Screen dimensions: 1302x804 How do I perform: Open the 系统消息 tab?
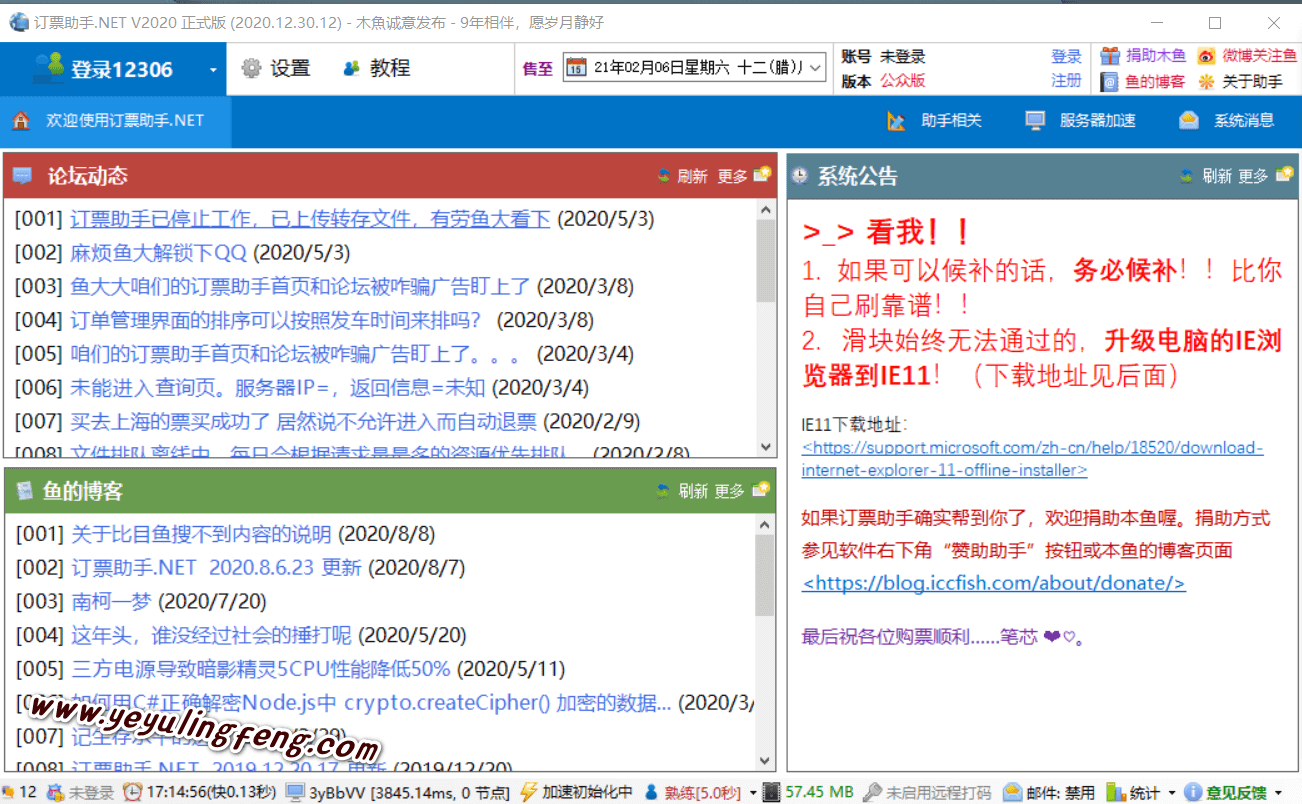coord(1227,121)
